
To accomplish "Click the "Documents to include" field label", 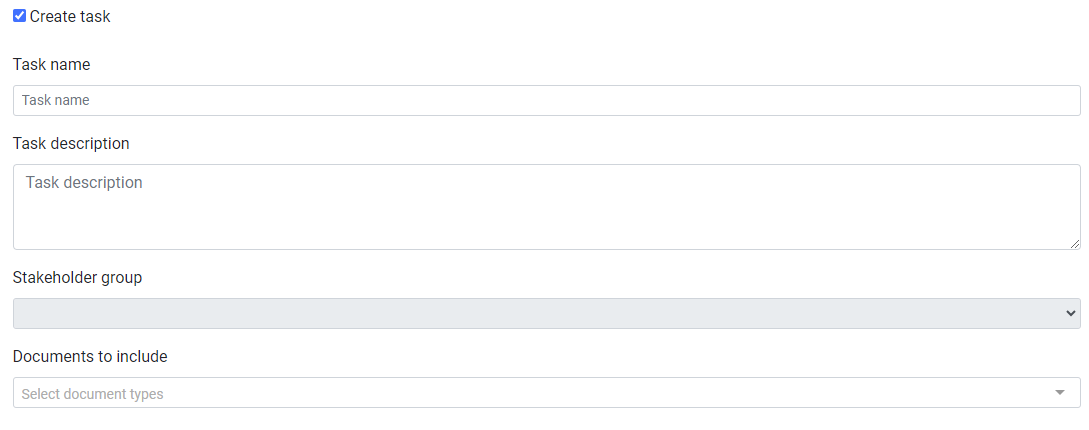I will 90,357.
